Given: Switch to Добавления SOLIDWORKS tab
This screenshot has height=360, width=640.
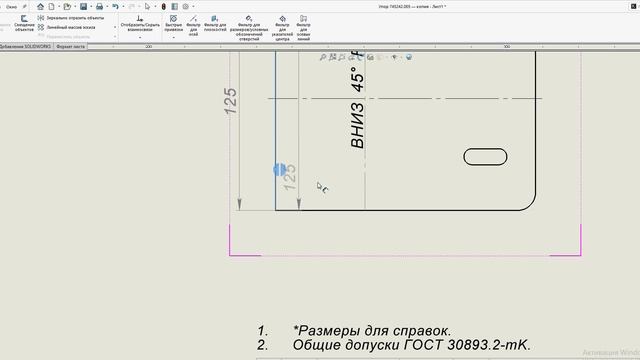Looking at the screenshot, I should 25,47.
